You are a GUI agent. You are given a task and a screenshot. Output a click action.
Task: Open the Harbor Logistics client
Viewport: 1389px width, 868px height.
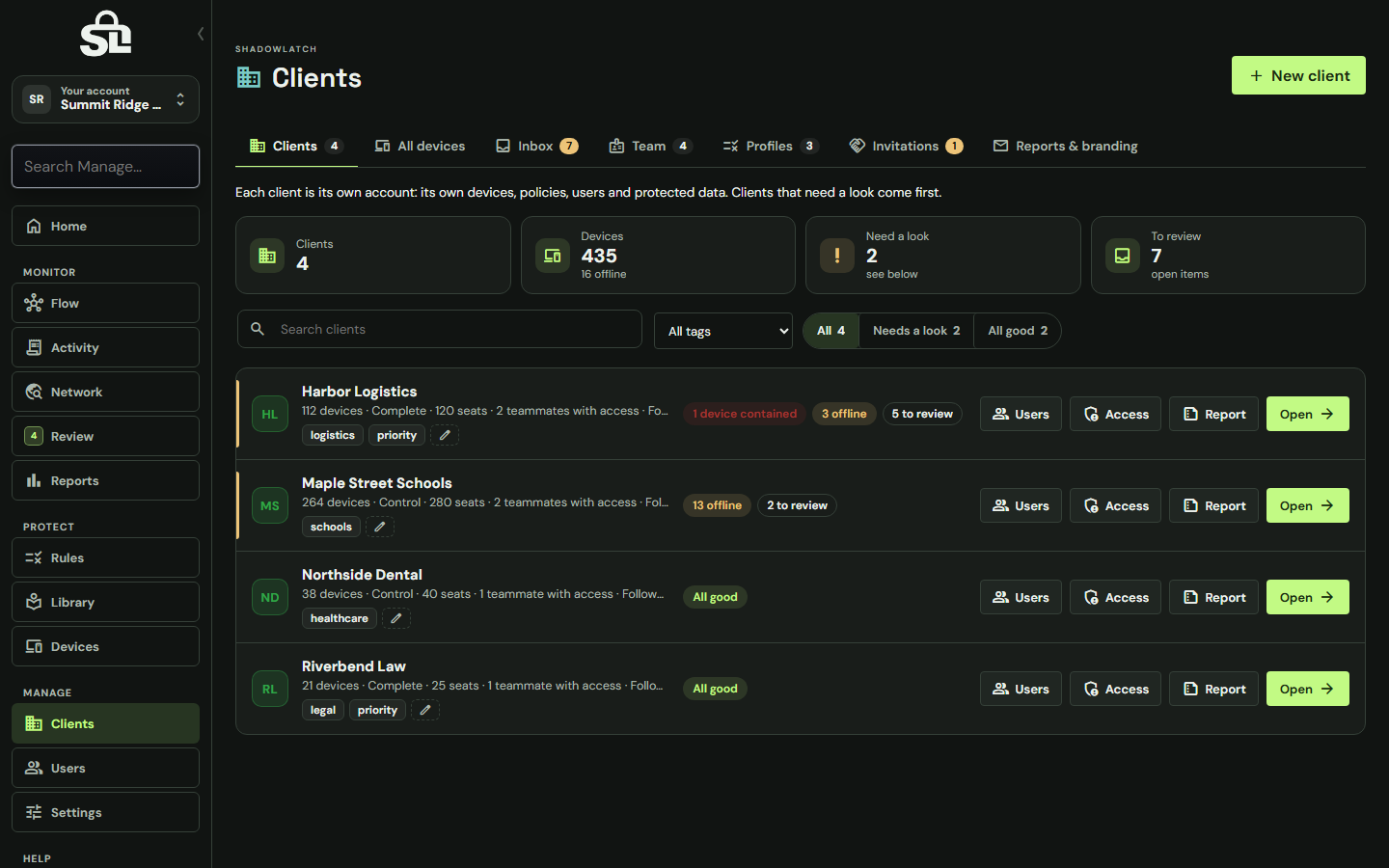1307,414
